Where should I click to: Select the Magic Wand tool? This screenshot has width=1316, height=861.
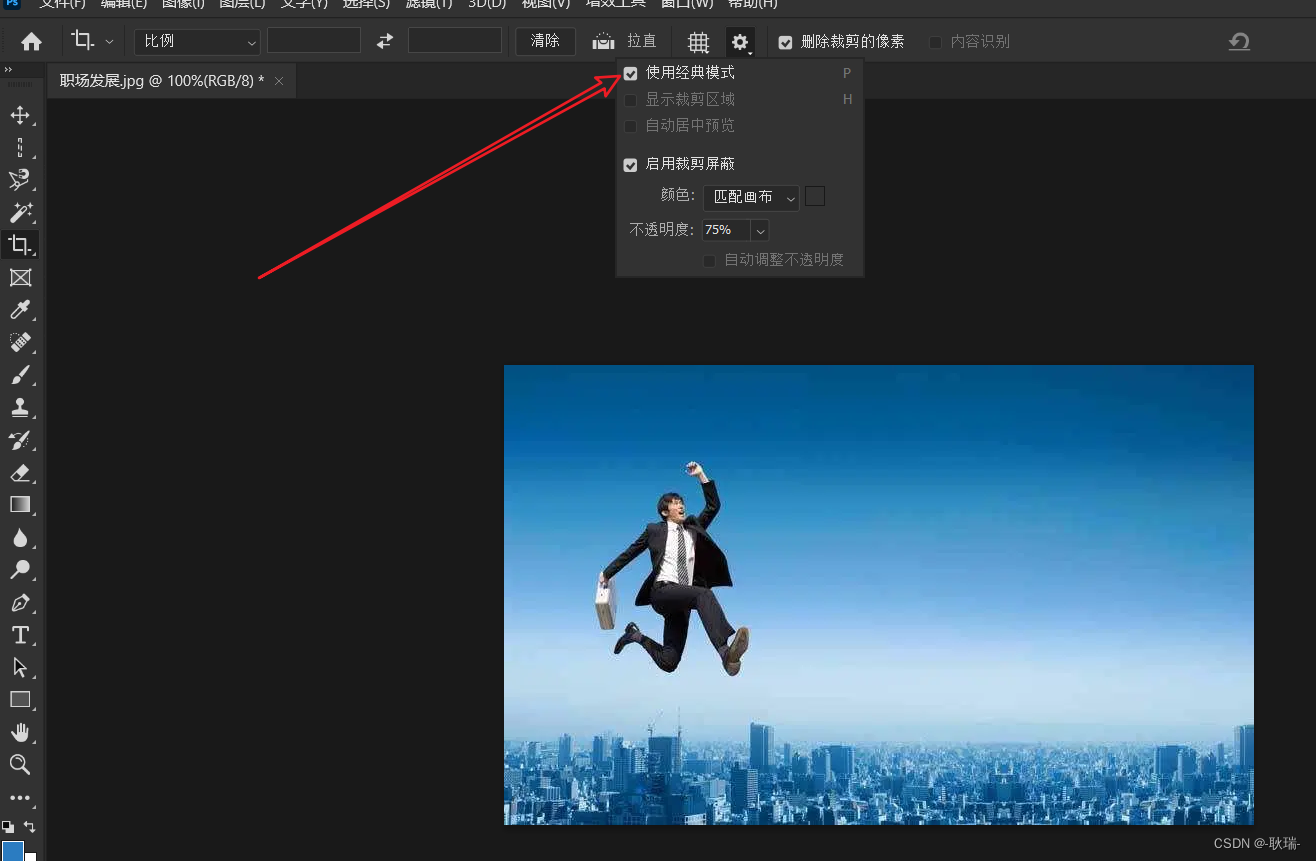pyautogui.click(x=20, y=212)
